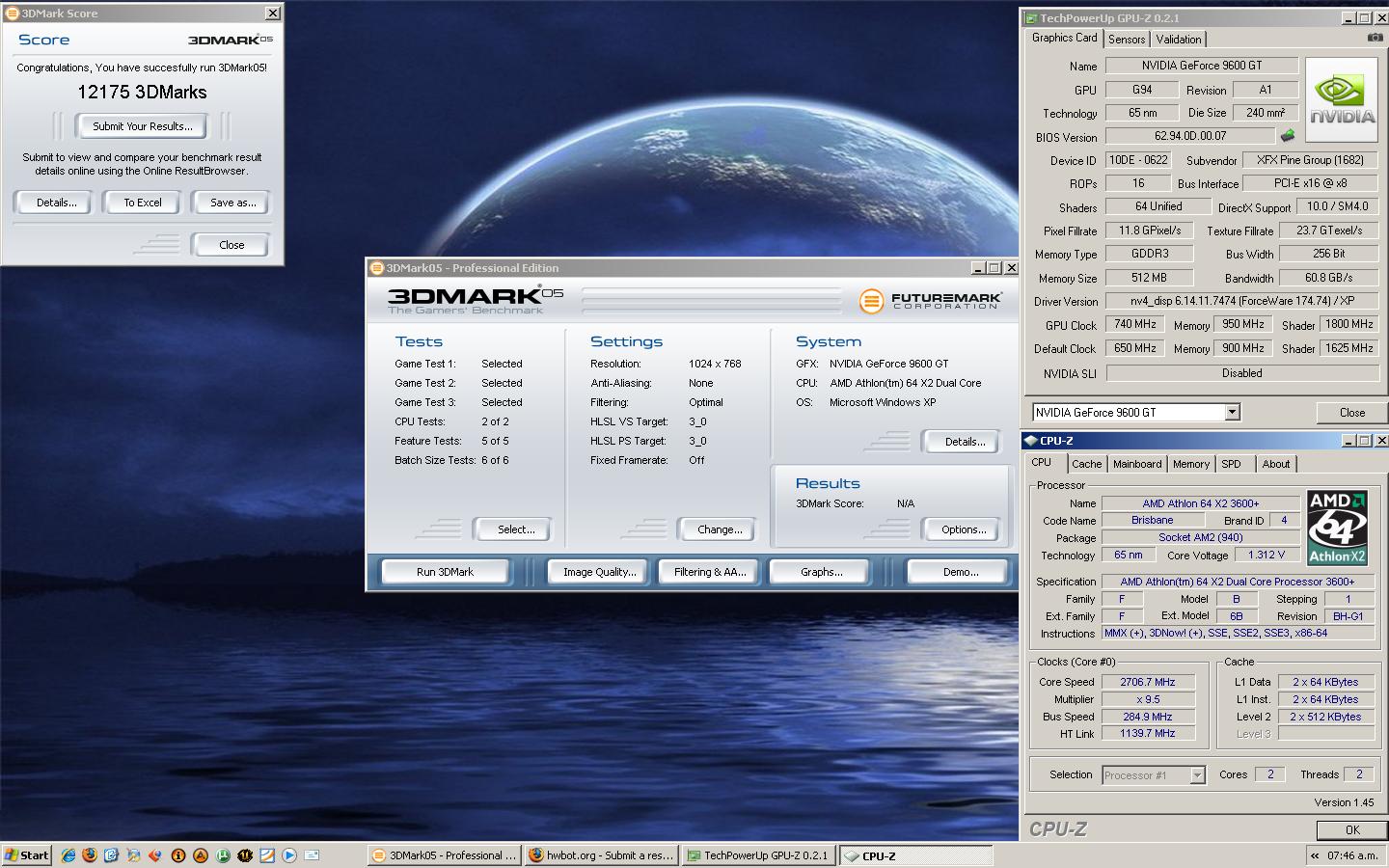Open the Memory tab in CPU-Z

(1191, 464)
